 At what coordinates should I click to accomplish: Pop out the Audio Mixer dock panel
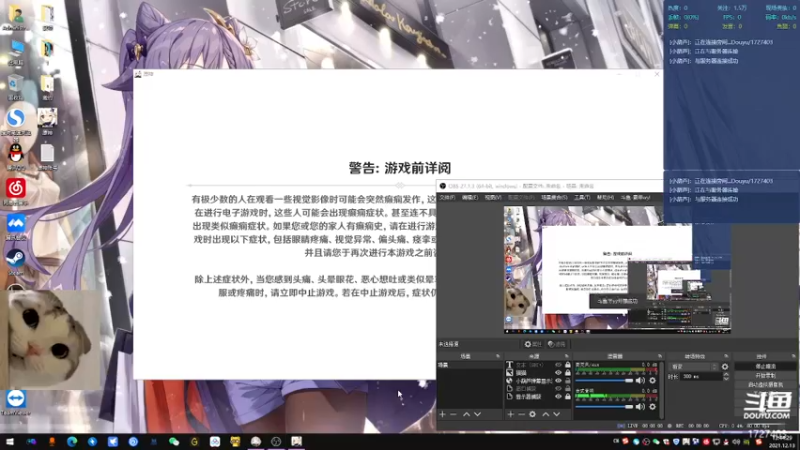point(660,356)
